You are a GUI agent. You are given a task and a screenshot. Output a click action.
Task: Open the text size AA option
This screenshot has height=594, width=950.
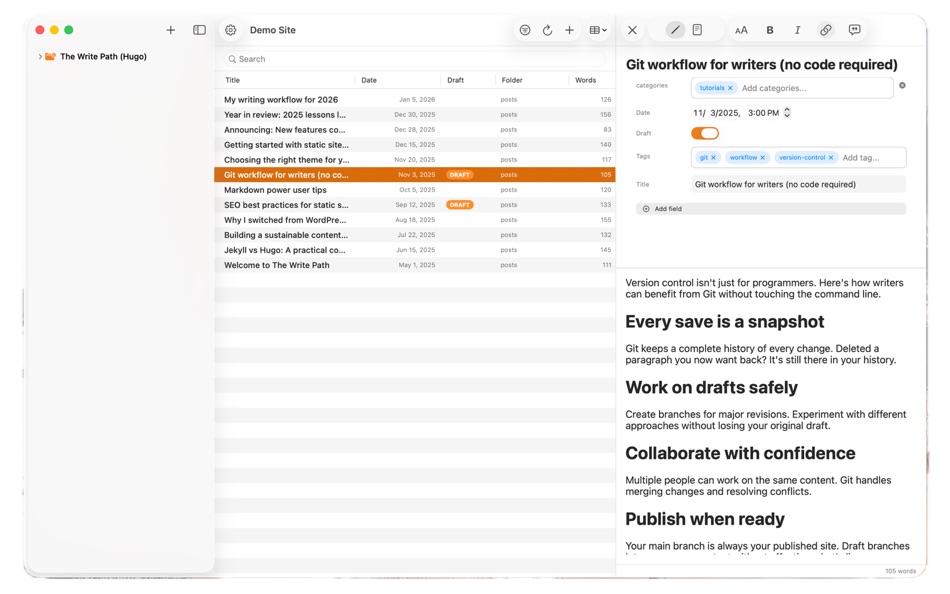[x=741, y=30]
